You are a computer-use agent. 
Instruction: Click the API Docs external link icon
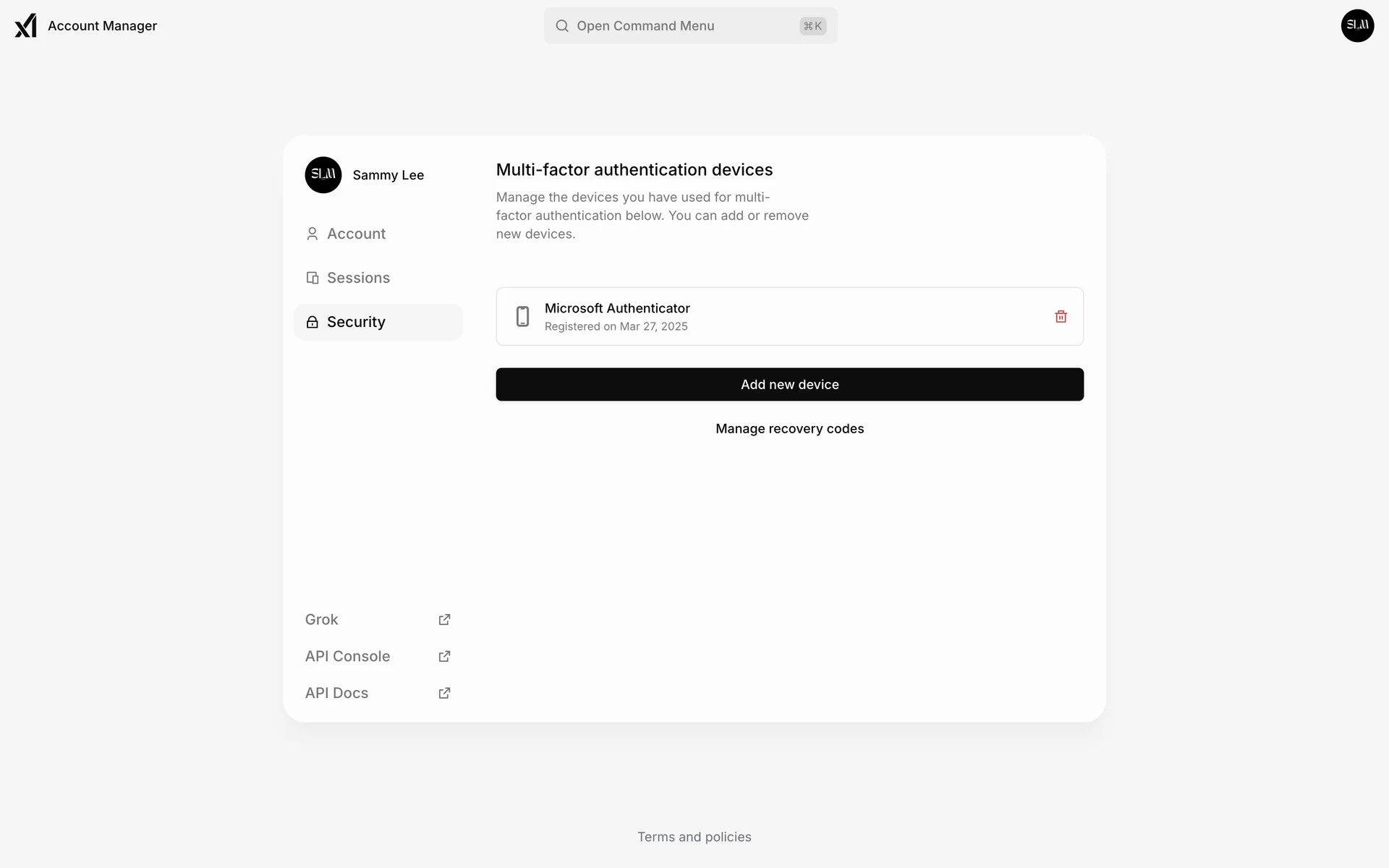(x=444, y=694)
